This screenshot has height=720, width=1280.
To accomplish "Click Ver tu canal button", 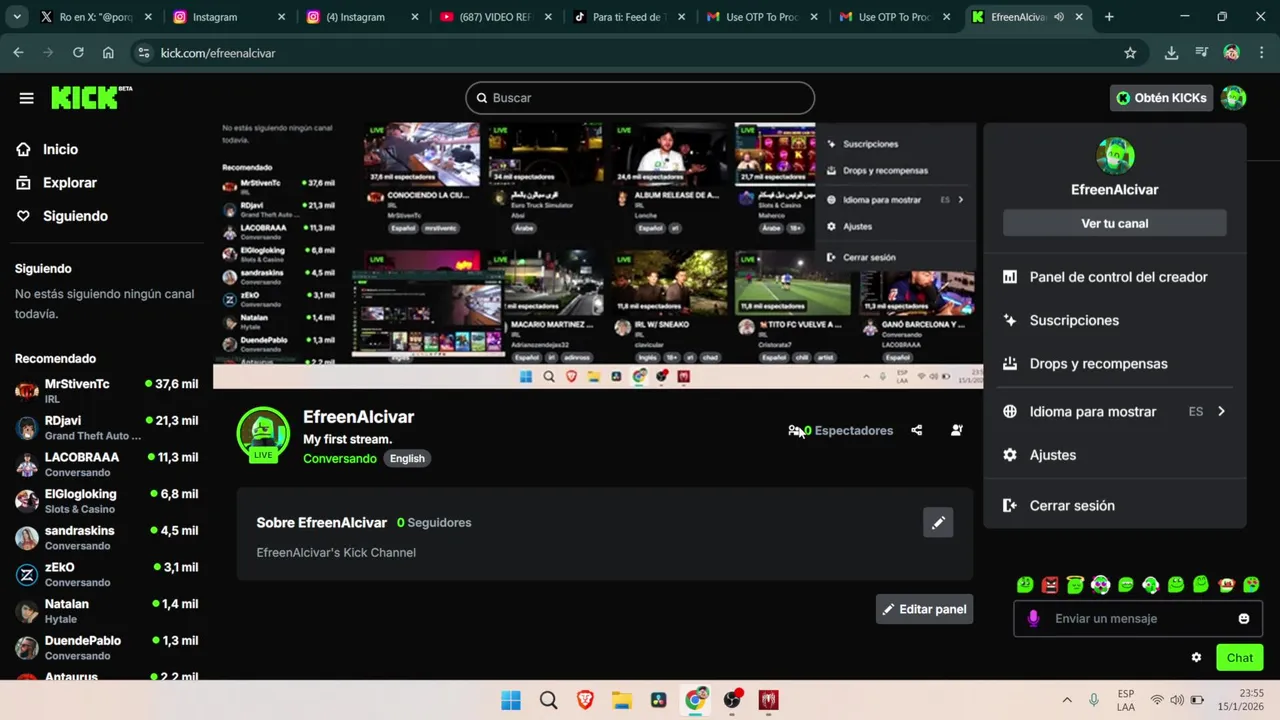I will coord(1115,223).
